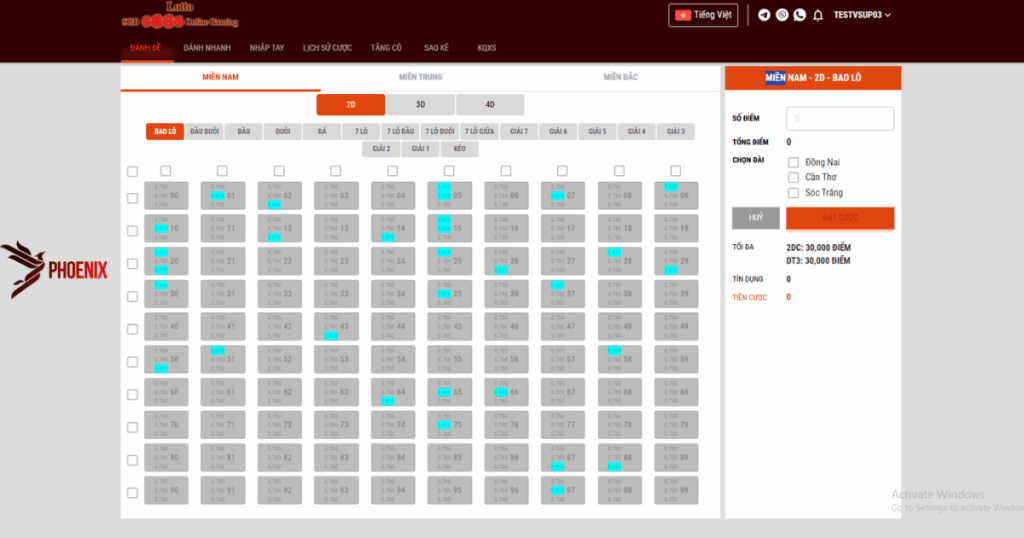The image size is (1024, 538).
Task: Click the Số Điểm input field
Action: coord(840,119)
